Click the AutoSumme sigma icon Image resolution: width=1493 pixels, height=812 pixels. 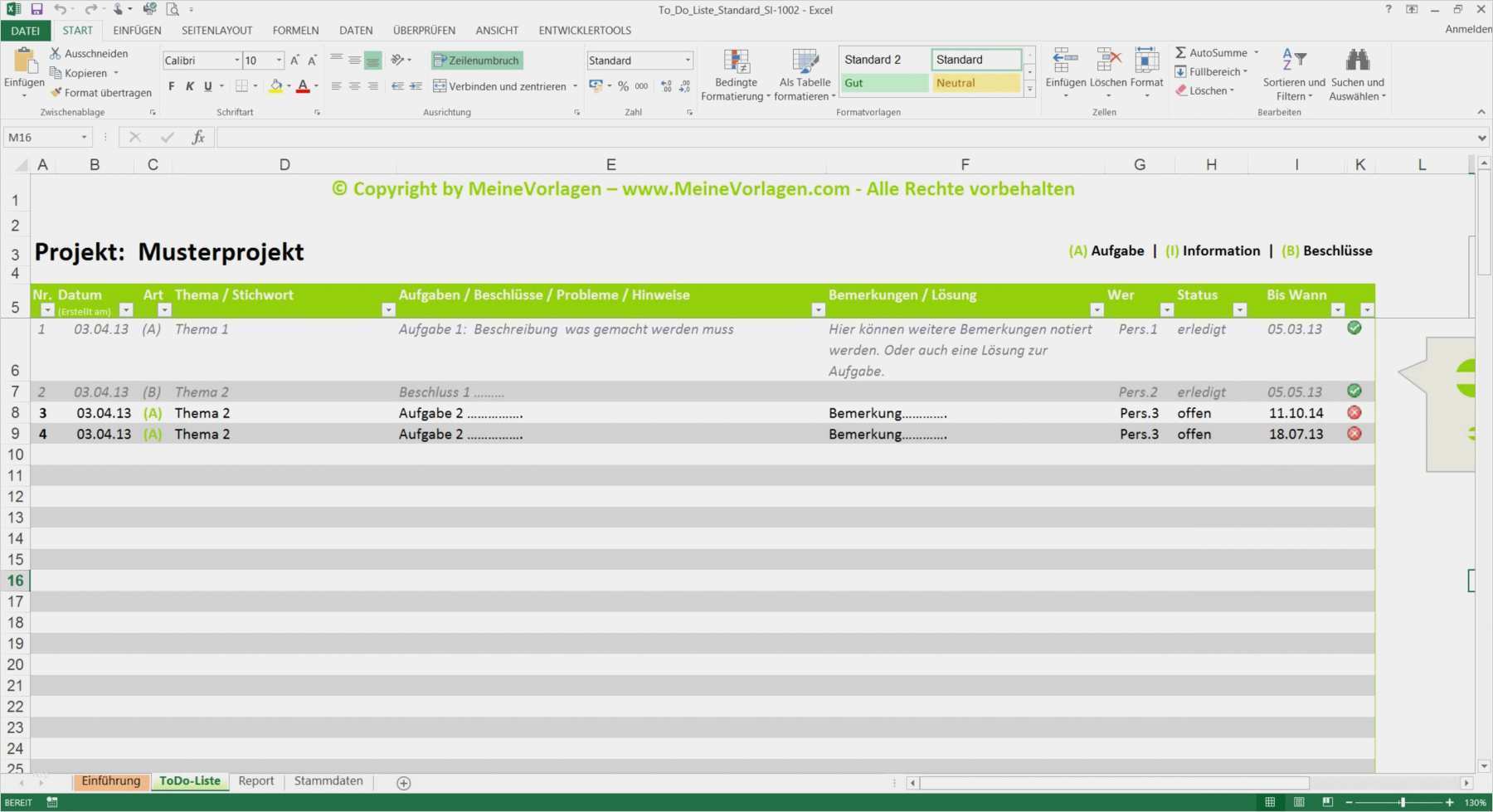click(1181, 51)
